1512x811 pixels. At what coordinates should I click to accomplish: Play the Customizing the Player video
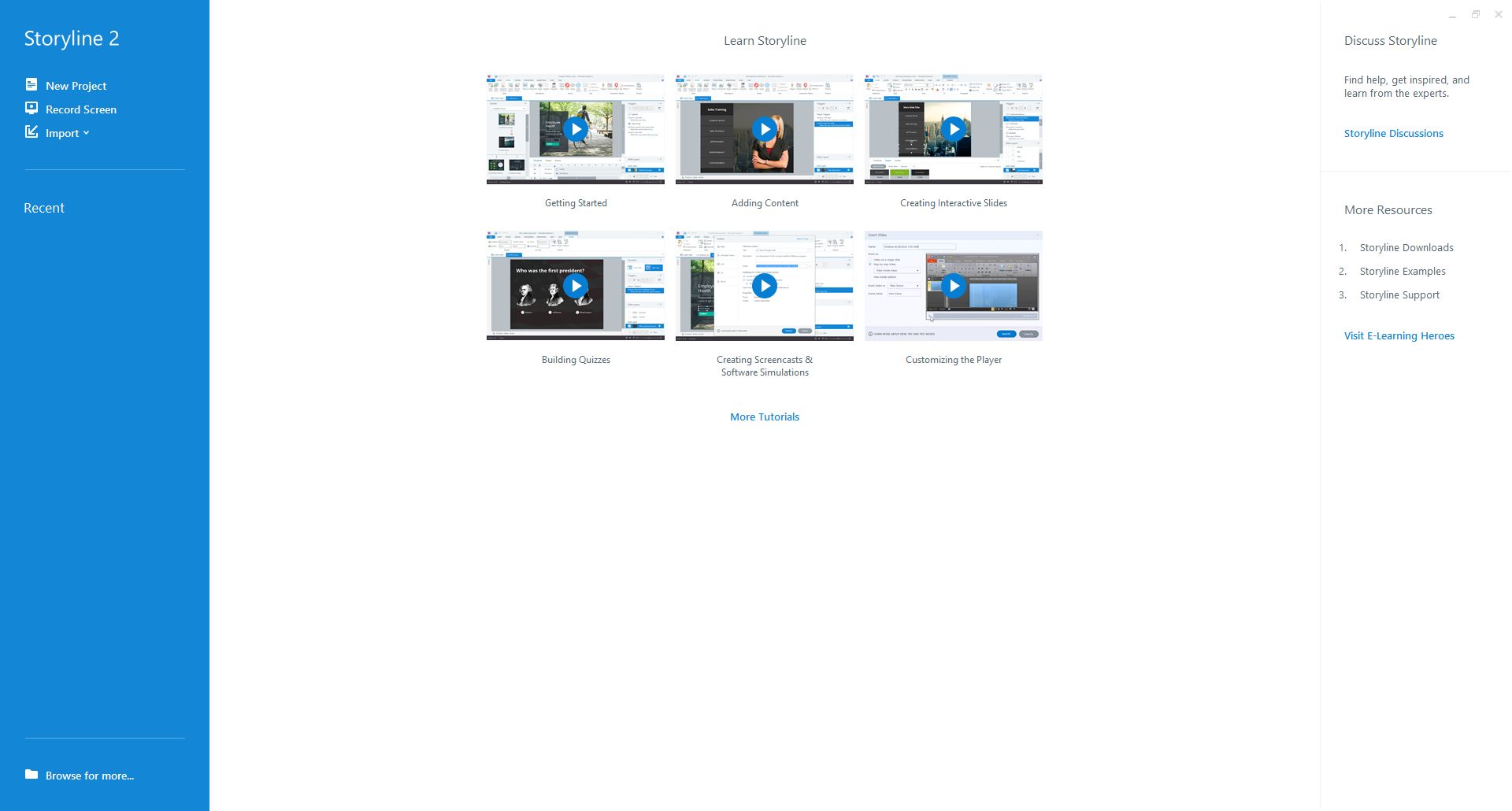click(x=954, y=285)
